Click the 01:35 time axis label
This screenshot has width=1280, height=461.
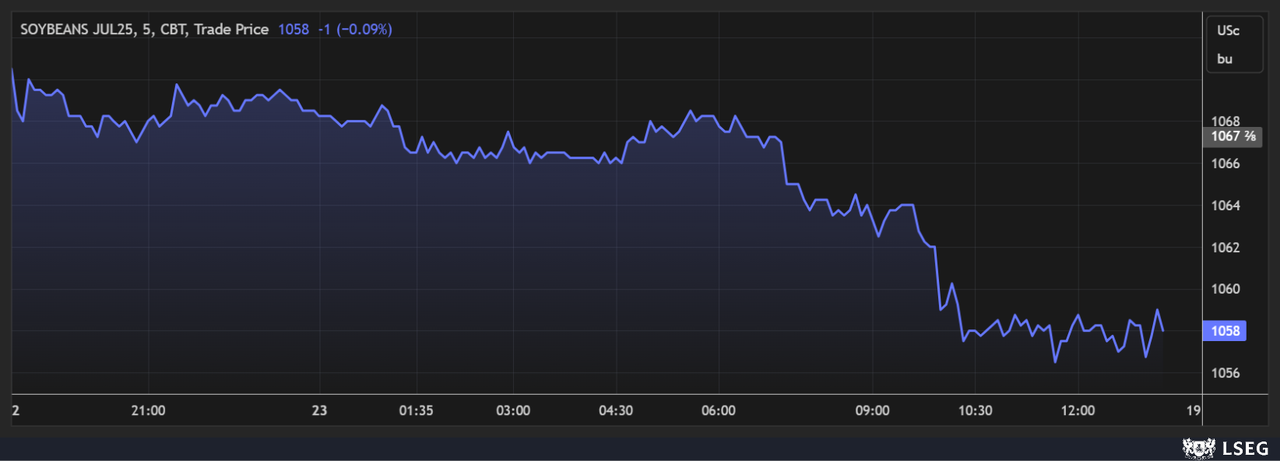416,410
